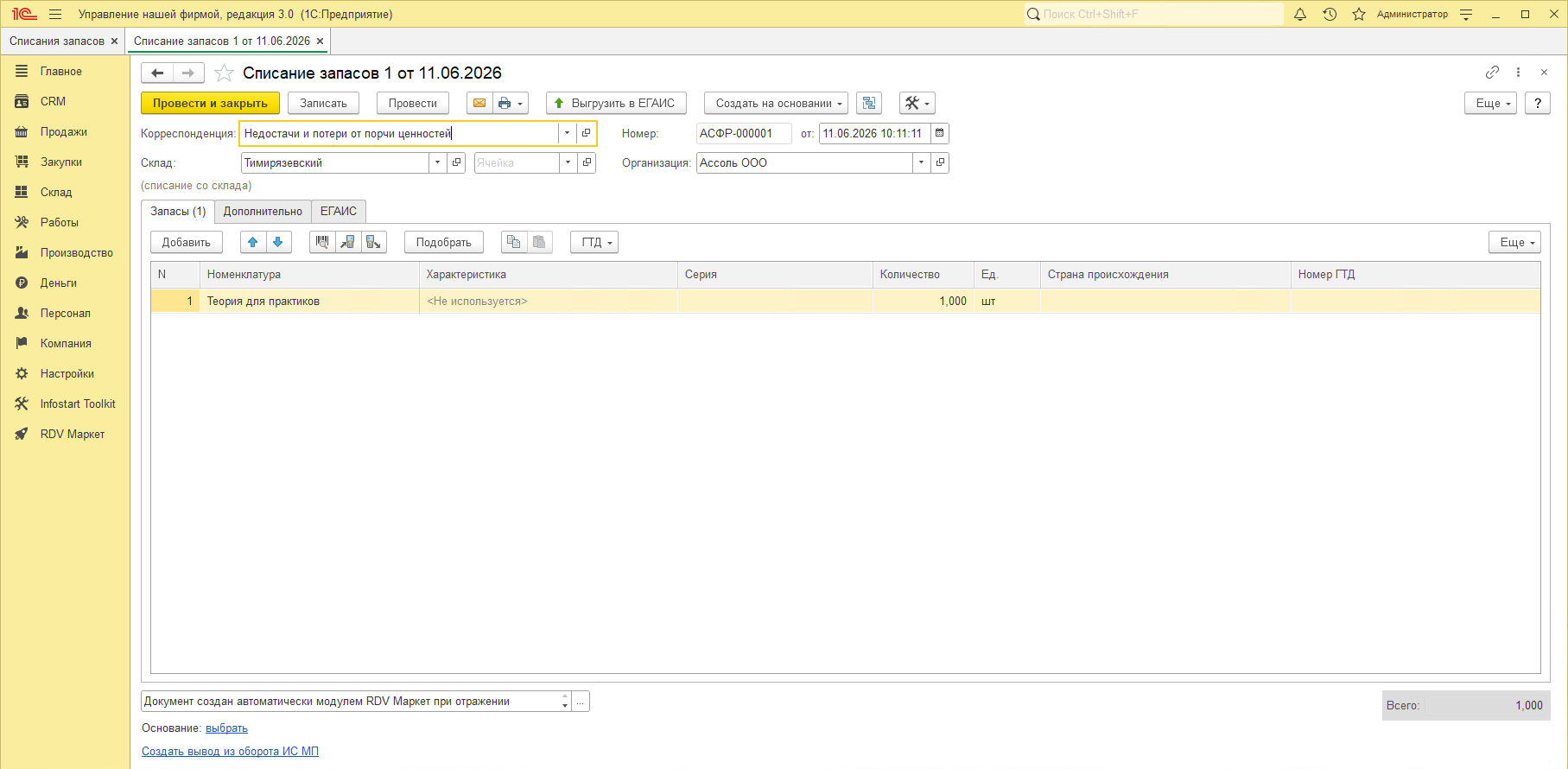Click the email envelope icon in toolbar

[479, 103]
